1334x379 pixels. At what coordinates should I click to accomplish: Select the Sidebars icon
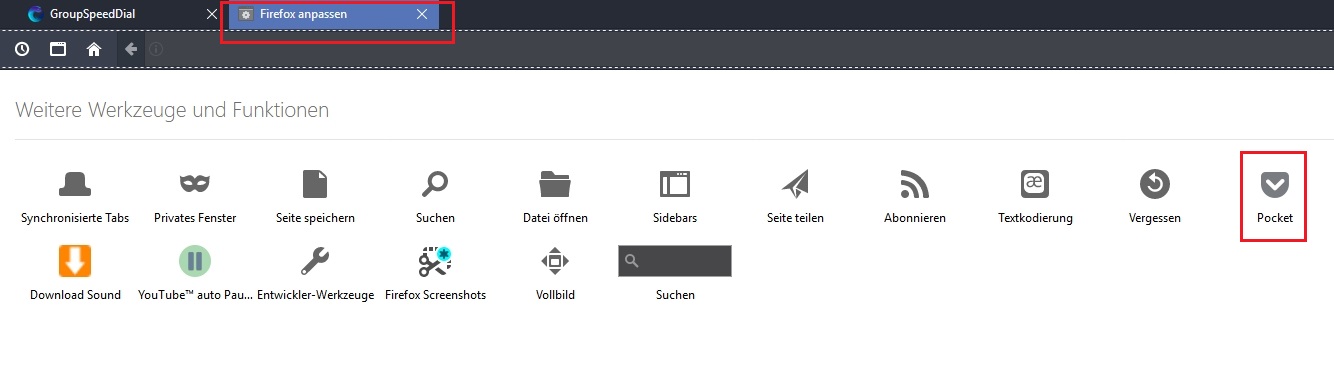[675, 184]
